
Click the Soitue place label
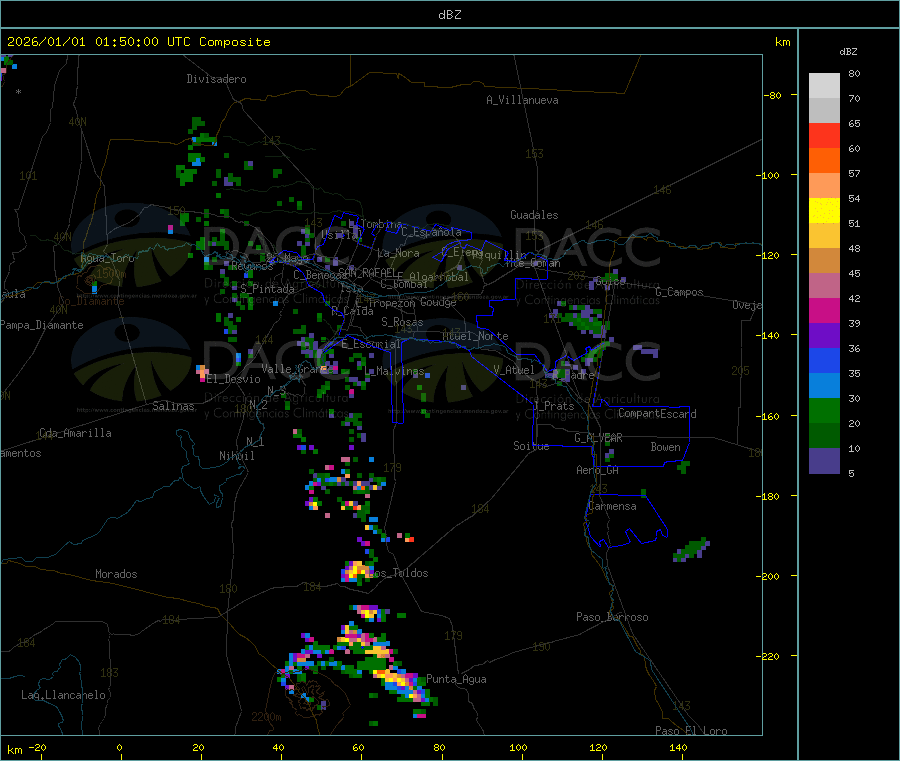[x=531, y=446]
